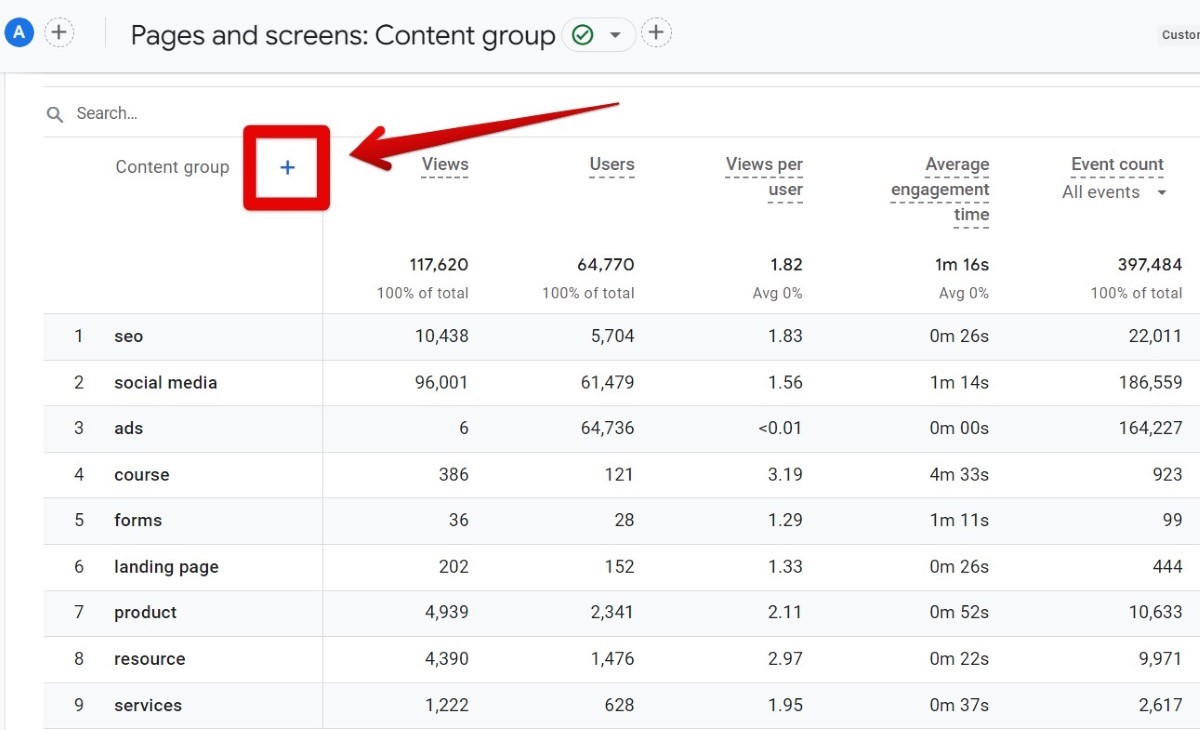Click the <0.01 views per user cell

[x=780, y=429]
